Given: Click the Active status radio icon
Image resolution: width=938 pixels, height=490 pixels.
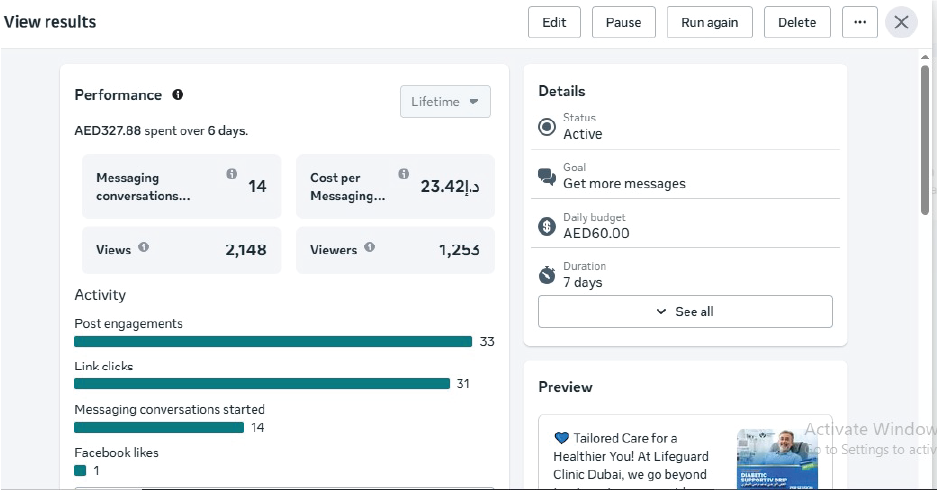Looking at the screenshot, I should click(547, 127).
